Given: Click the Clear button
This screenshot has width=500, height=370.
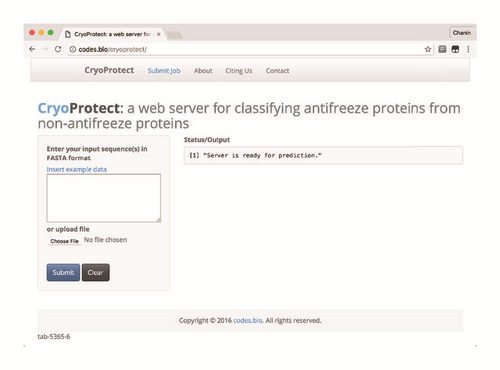Looking at the screenshot, I should pos(96,272).
